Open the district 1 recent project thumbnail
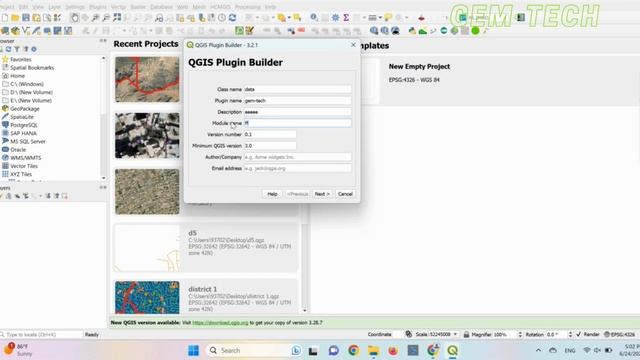Screen dimensions: 640x360 [147, 298]
